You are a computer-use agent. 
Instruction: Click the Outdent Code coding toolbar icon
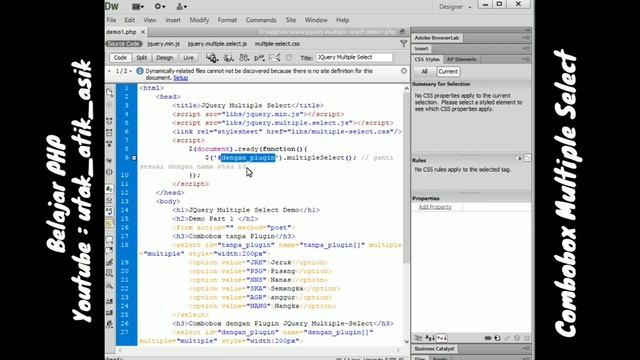109,313
